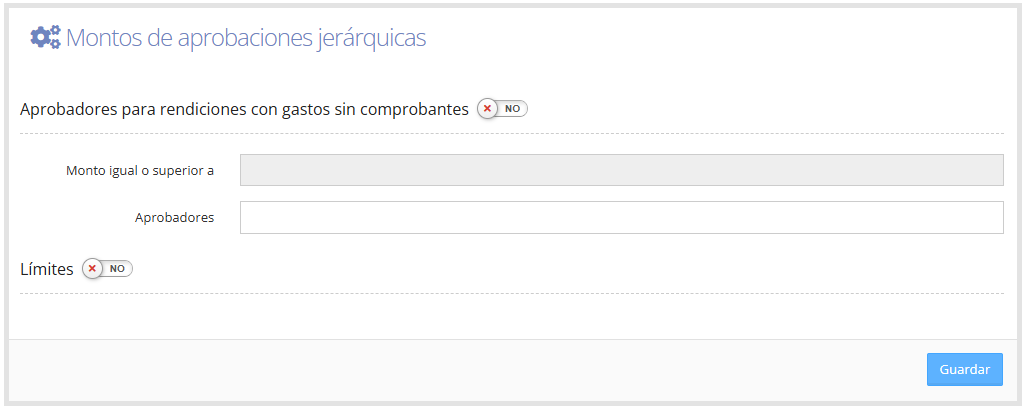Focus the Aprobadores input field

622,218
